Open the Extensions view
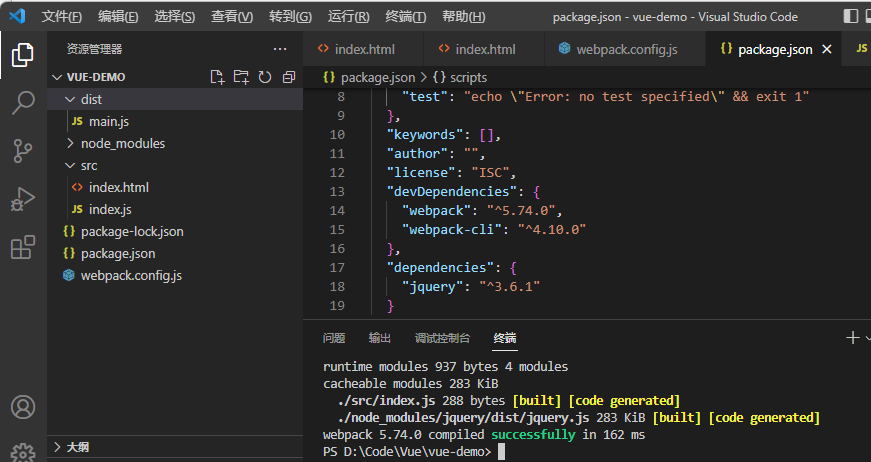871x462 pixels. 23,247
